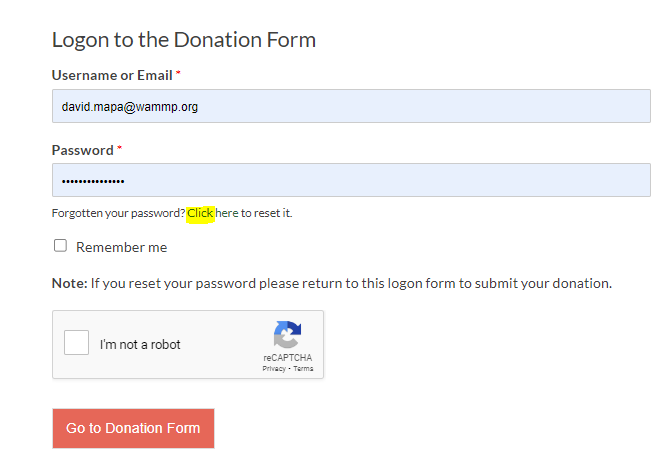The width and height of the screenshot is (662, 467).
Task: Click the word 'here' in reset link
Action: point(227,213)
